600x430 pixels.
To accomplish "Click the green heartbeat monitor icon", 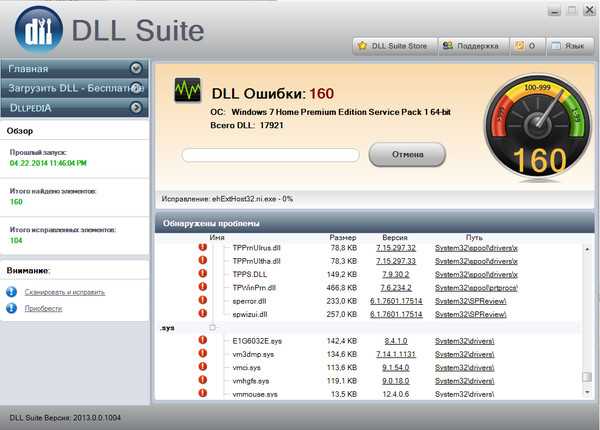I will pyautogui.click(x=188, y=90).
